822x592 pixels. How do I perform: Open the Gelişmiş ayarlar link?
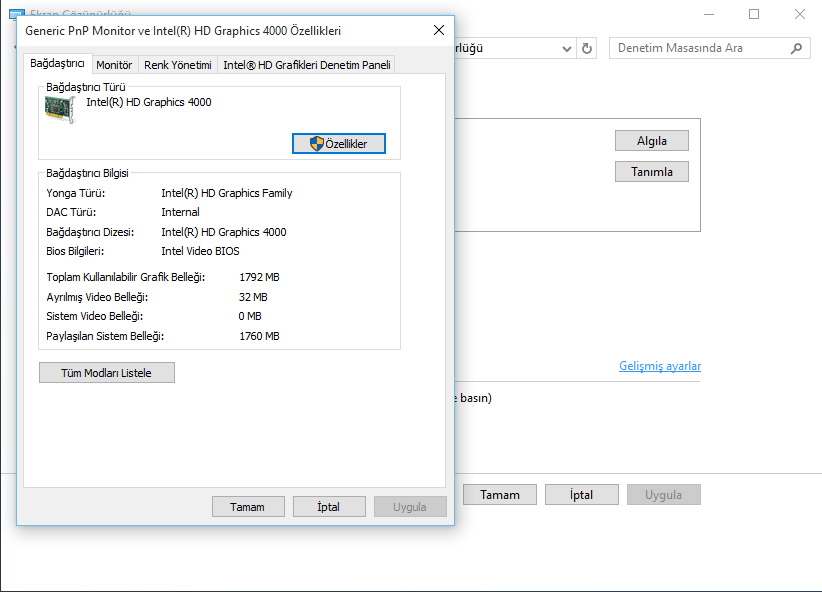pos(660,366)
